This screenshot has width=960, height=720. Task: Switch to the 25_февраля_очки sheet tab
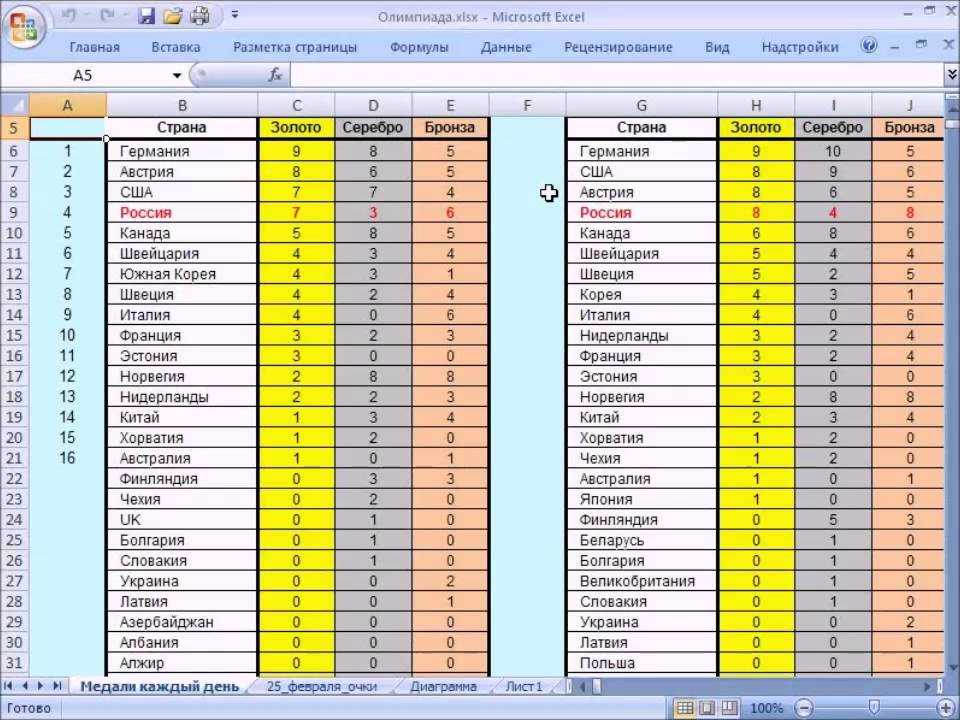pos(322,686)
